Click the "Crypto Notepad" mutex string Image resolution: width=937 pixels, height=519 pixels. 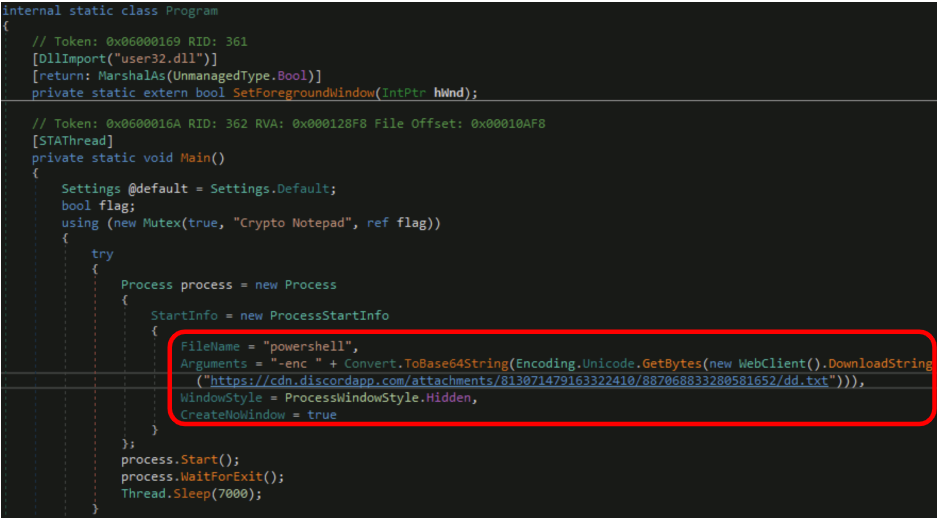coord(292,223)
